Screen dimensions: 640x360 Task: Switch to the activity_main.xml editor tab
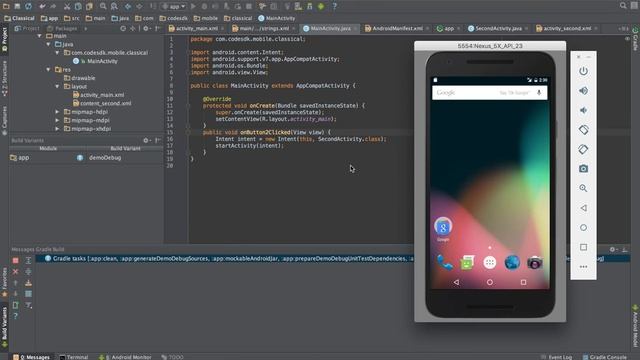pyautogui.click(x=196, y=29)
